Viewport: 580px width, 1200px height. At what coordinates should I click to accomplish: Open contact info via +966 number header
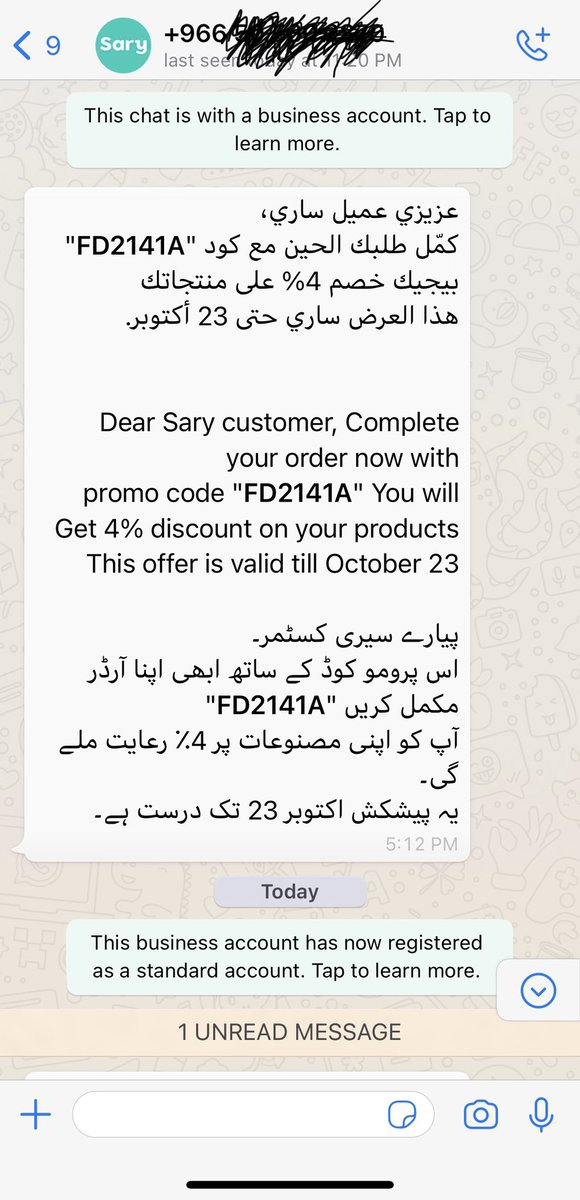pos(275,34)
